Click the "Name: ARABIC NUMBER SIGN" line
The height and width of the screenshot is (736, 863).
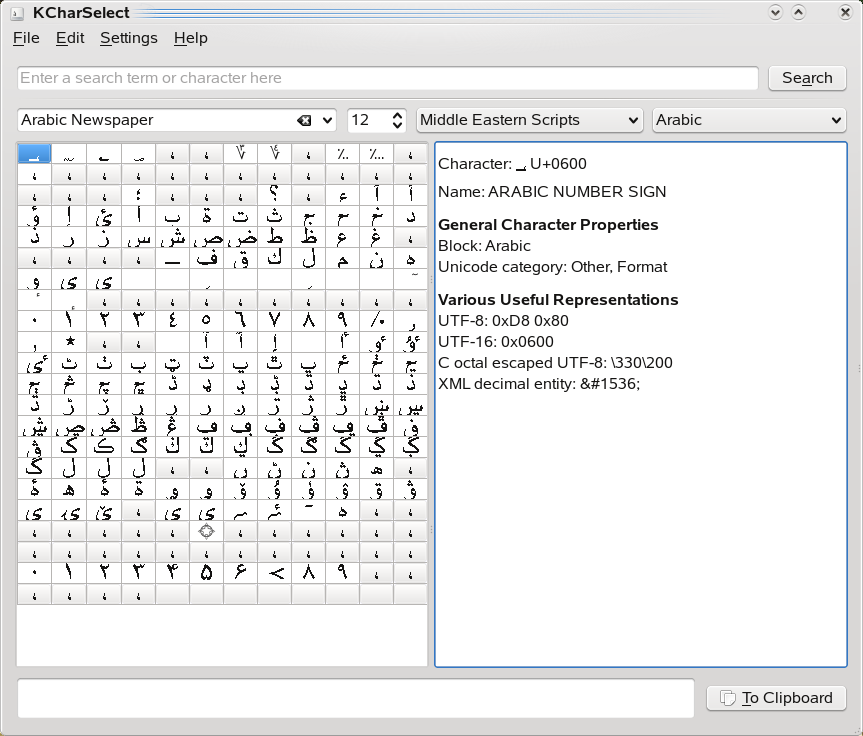click(x=552, y=192)
